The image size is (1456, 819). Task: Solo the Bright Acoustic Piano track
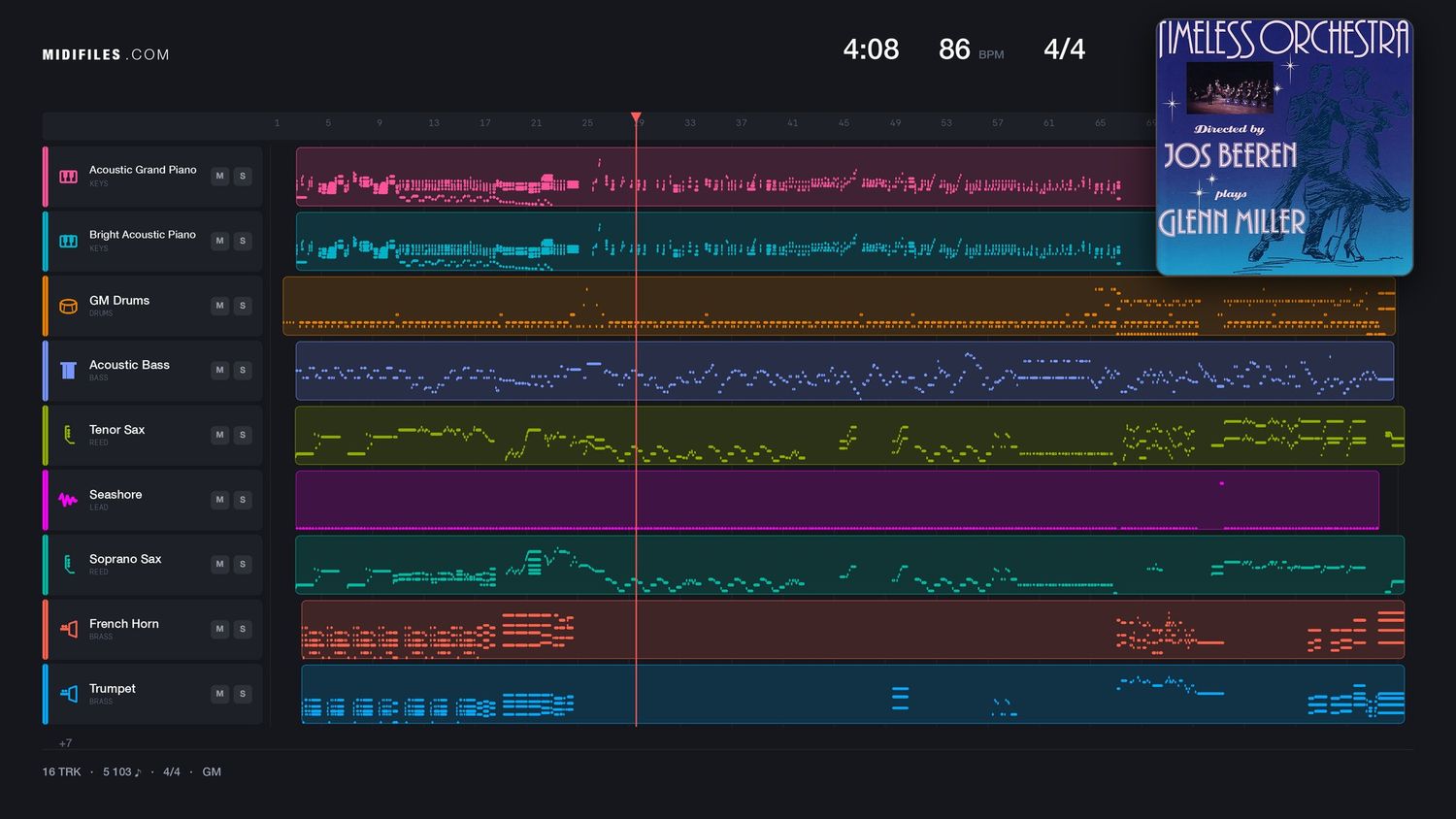point(243,241)
